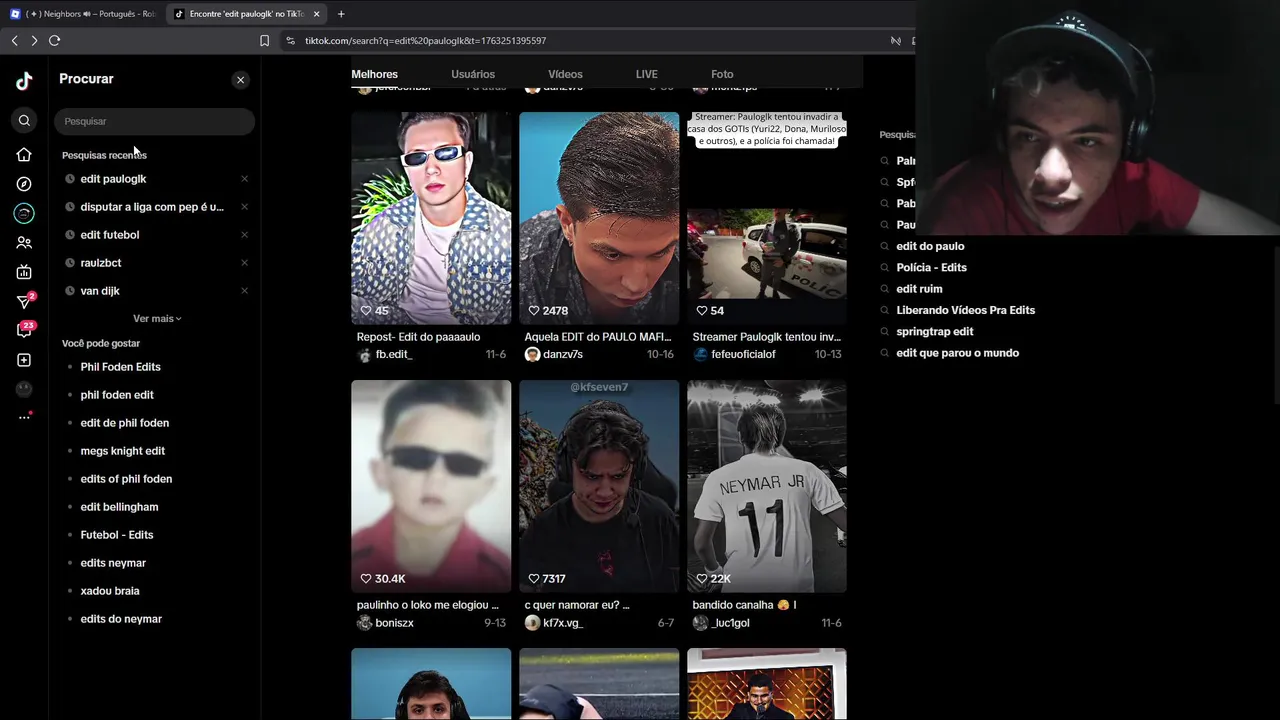Go to the Home sidebar icon

coord(24,155)
